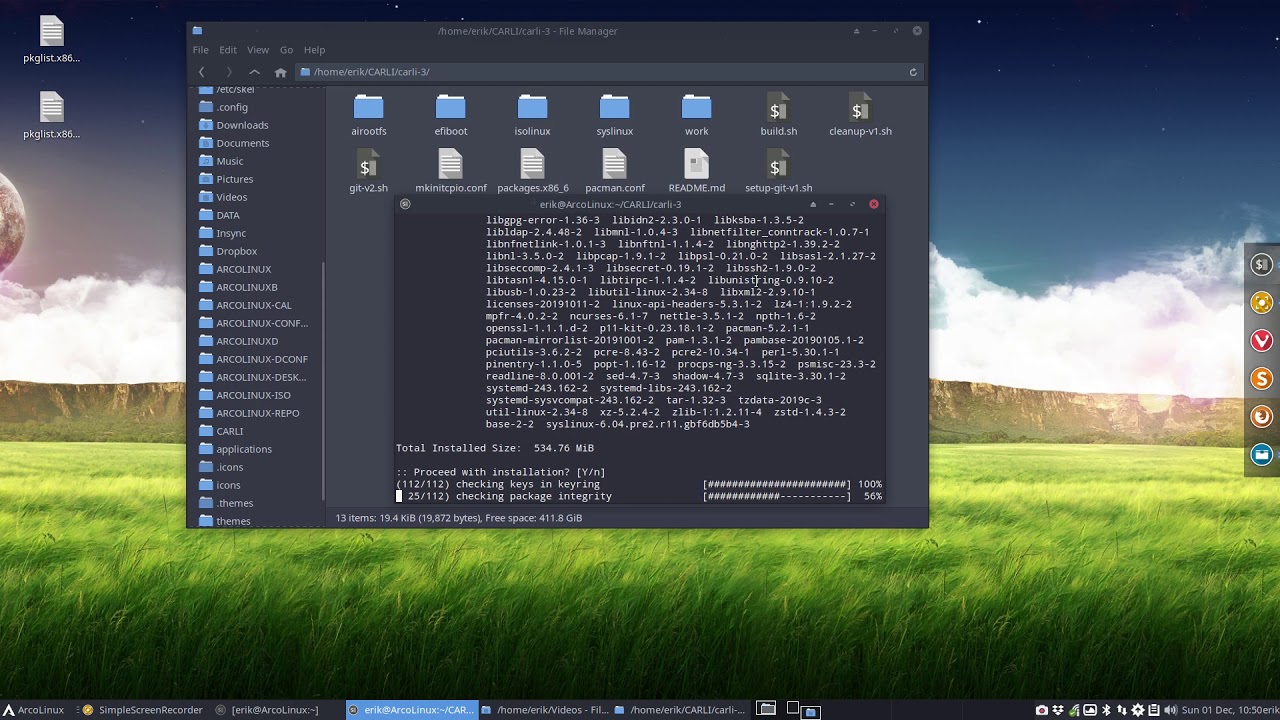This screenshot has width=1280, height=720.
Task: Open Downloads in the sidebar
Action: (242, 125)
